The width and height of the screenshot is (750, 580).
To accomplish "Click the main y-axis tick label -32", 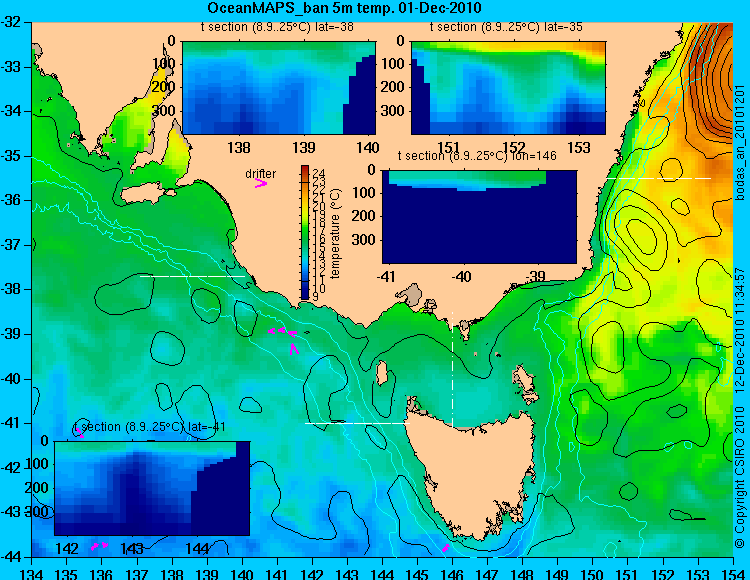I will (x=11, y=22).
